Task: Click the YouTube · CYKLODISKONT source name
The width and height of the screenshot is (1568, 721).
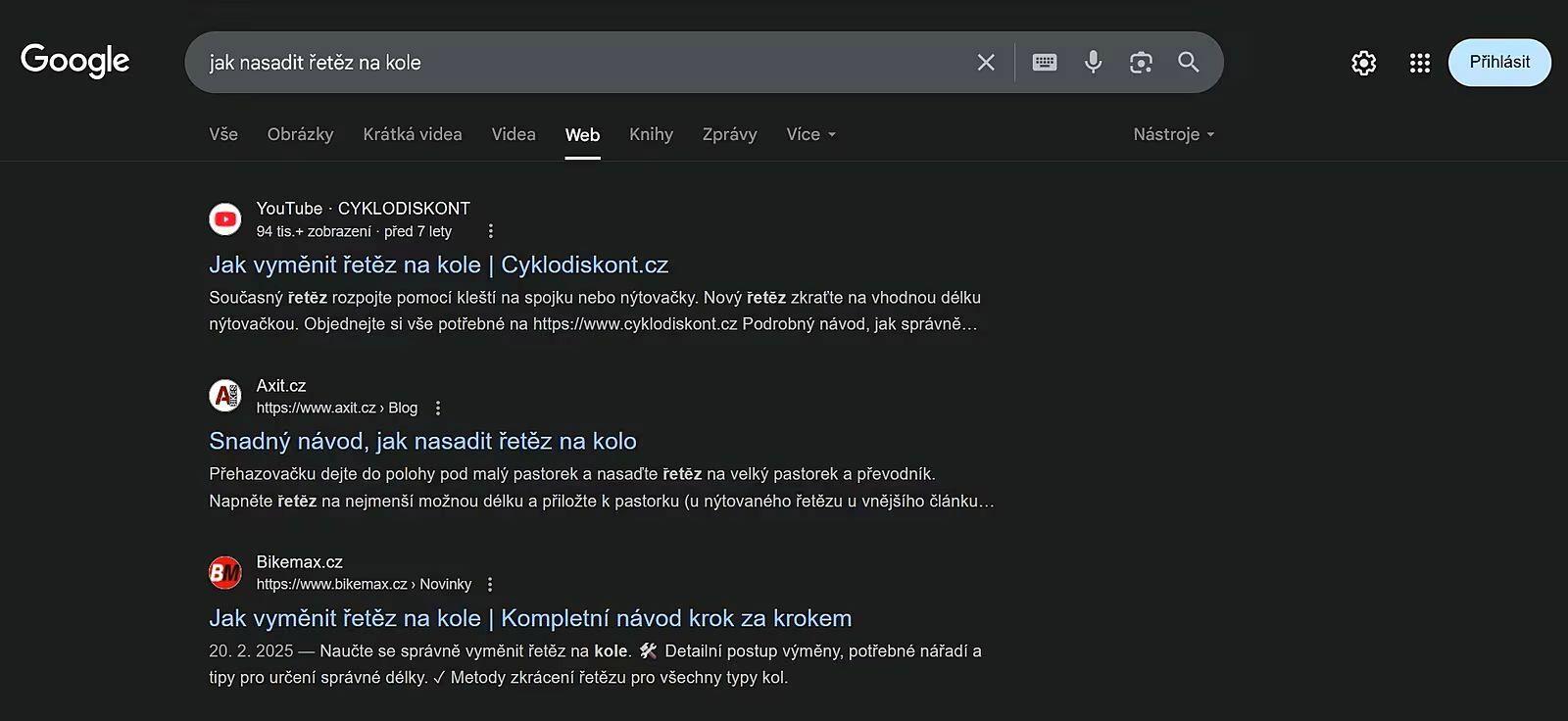Action: 364,208
